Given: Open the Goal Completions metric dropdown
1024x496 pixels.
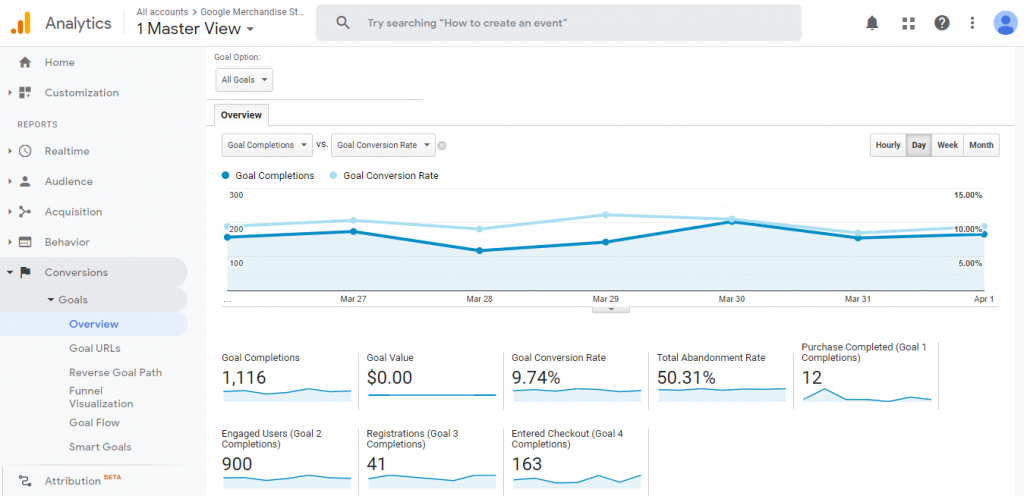Looking at the screenshot, I should point(266,145).
